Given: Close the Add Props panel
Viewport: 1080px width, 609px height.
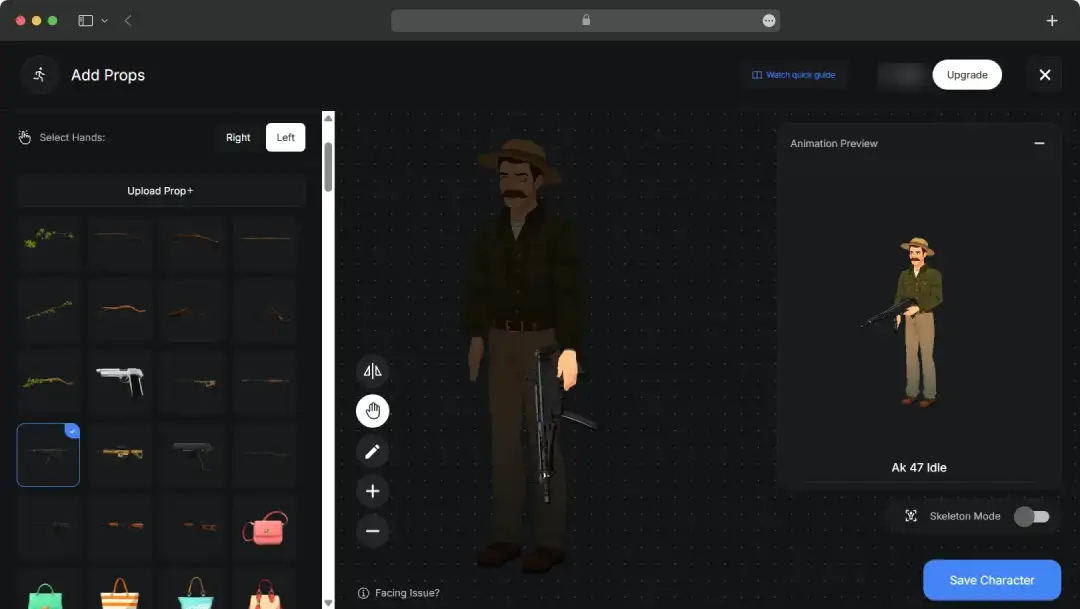Looking at the screenshot, I should coord(1044,74).
